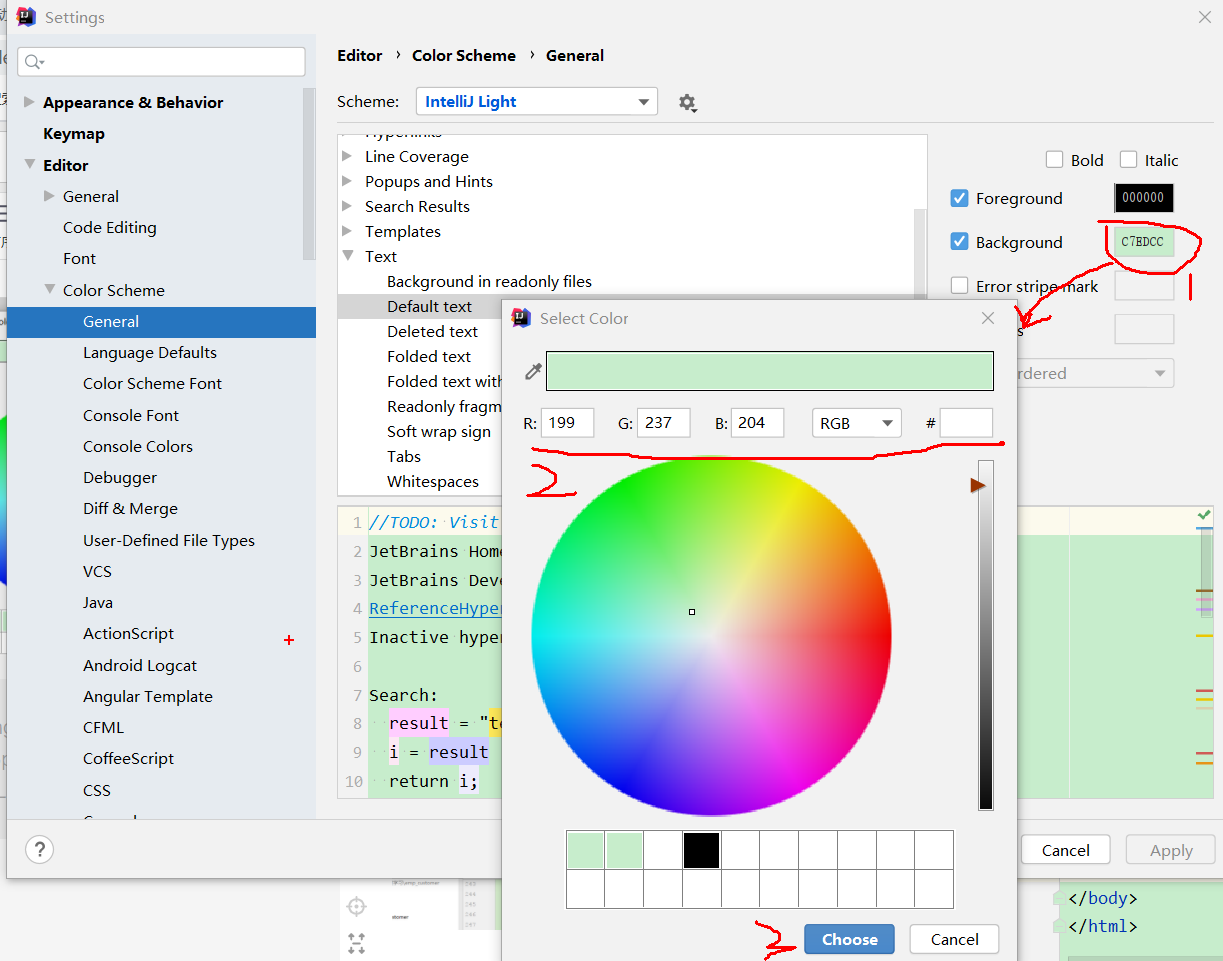The image size is (1223, 961).
Task: Select Console Colors page
Action: [x=138, y=446]
